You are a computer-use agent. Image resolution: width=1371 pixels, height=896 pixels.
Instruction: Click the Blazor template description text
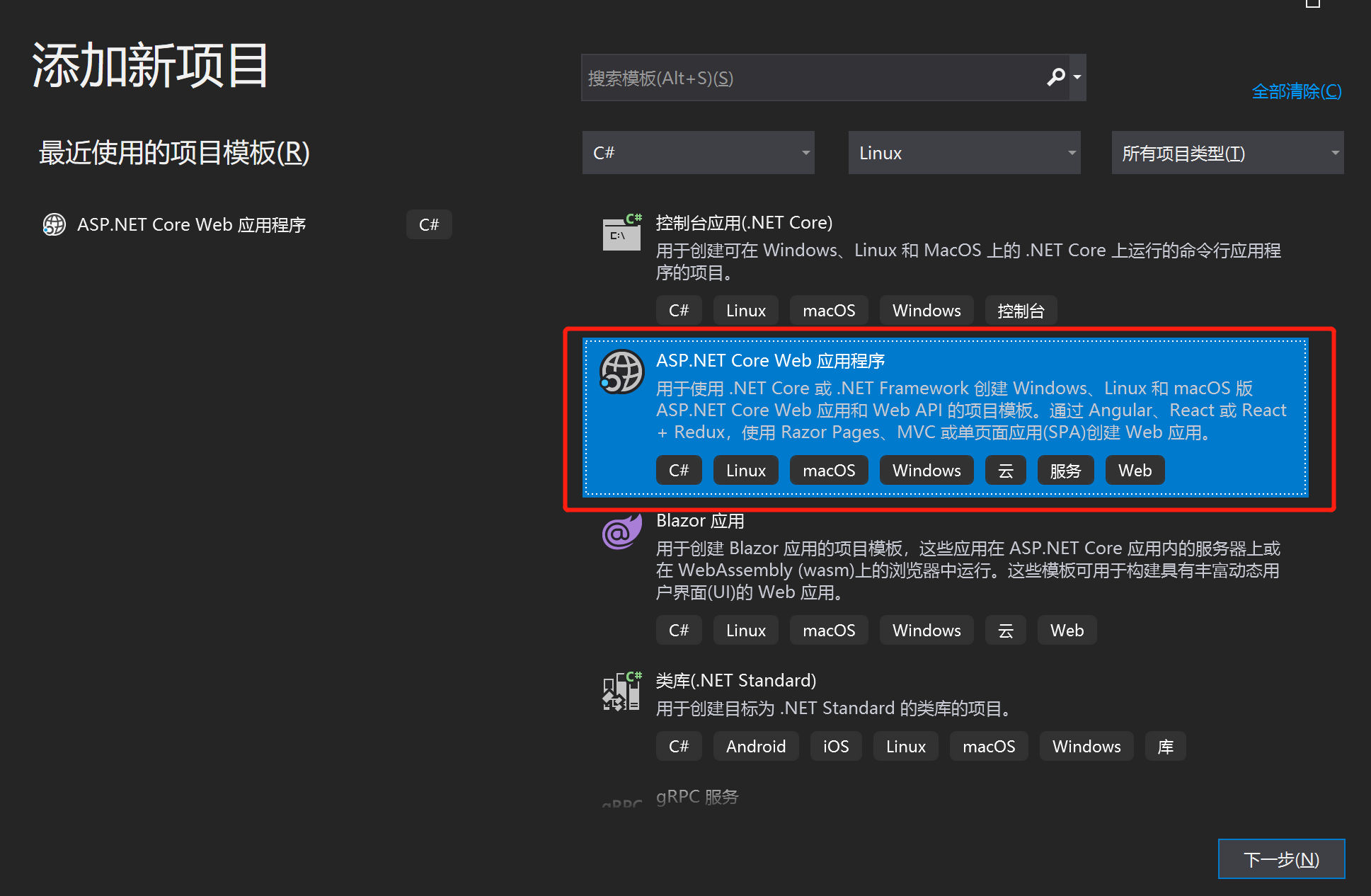(x=968, y=570)
